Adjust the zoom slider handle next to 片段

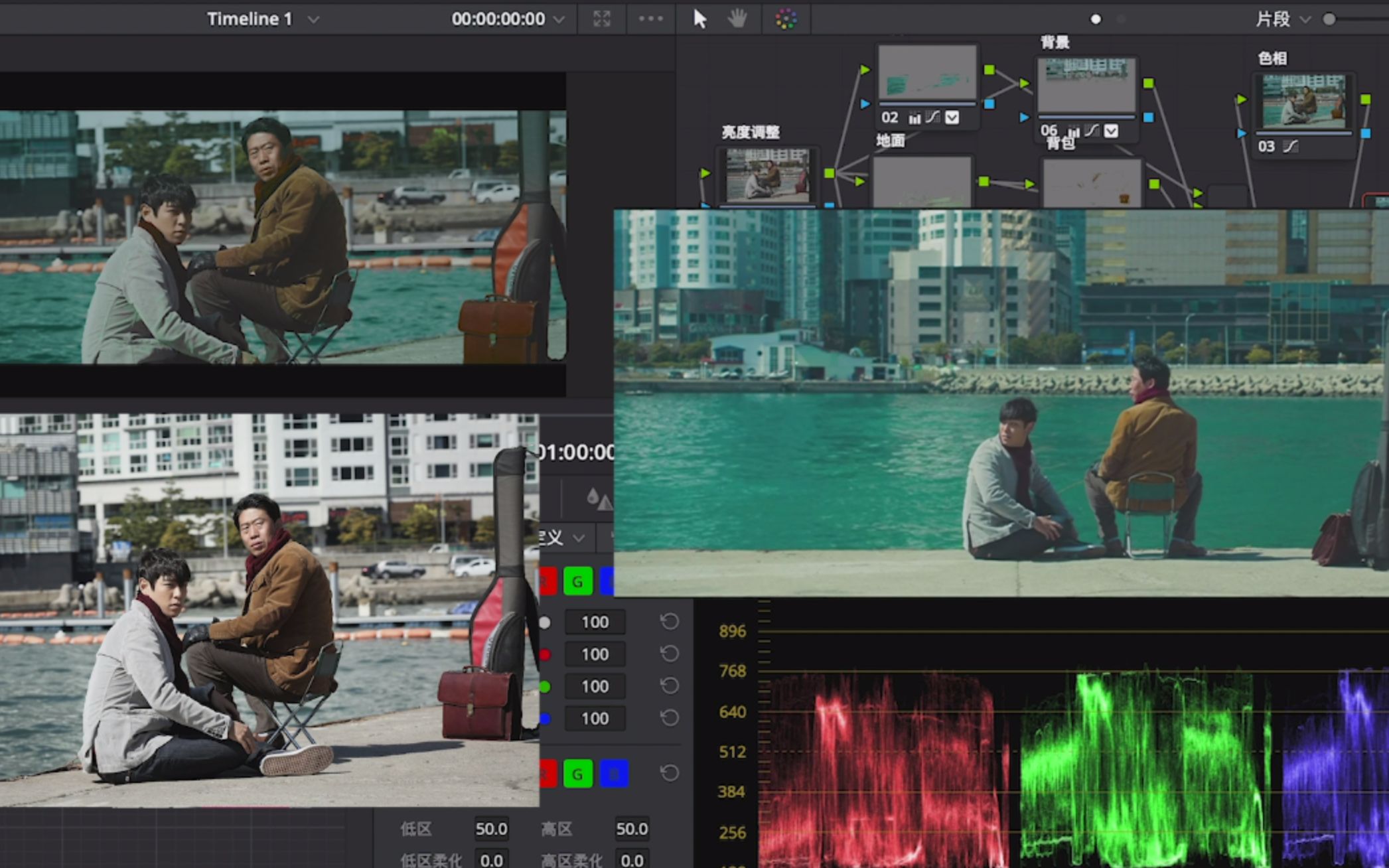1329,19
